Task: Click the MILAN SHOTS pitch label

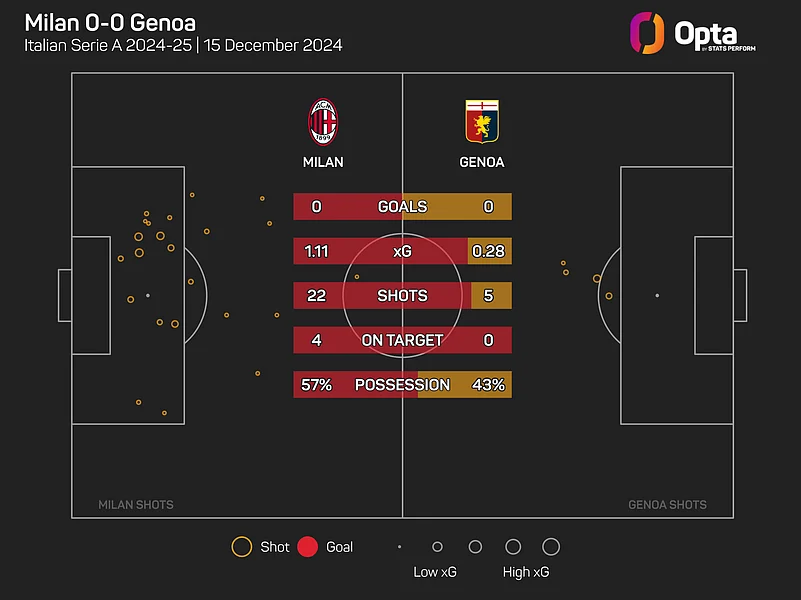Action: [x=136, y=505]
